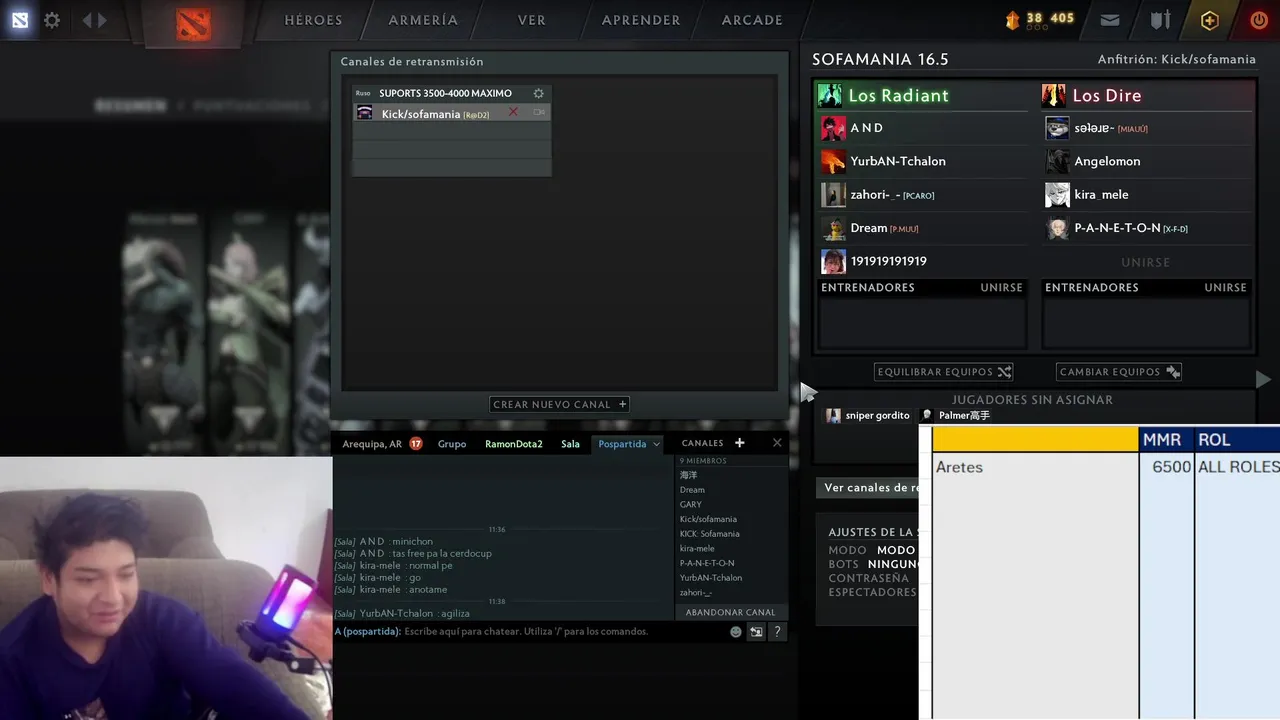Open the VER menu
Viewport: 1280px width, 720px height.
coord(532,20)
